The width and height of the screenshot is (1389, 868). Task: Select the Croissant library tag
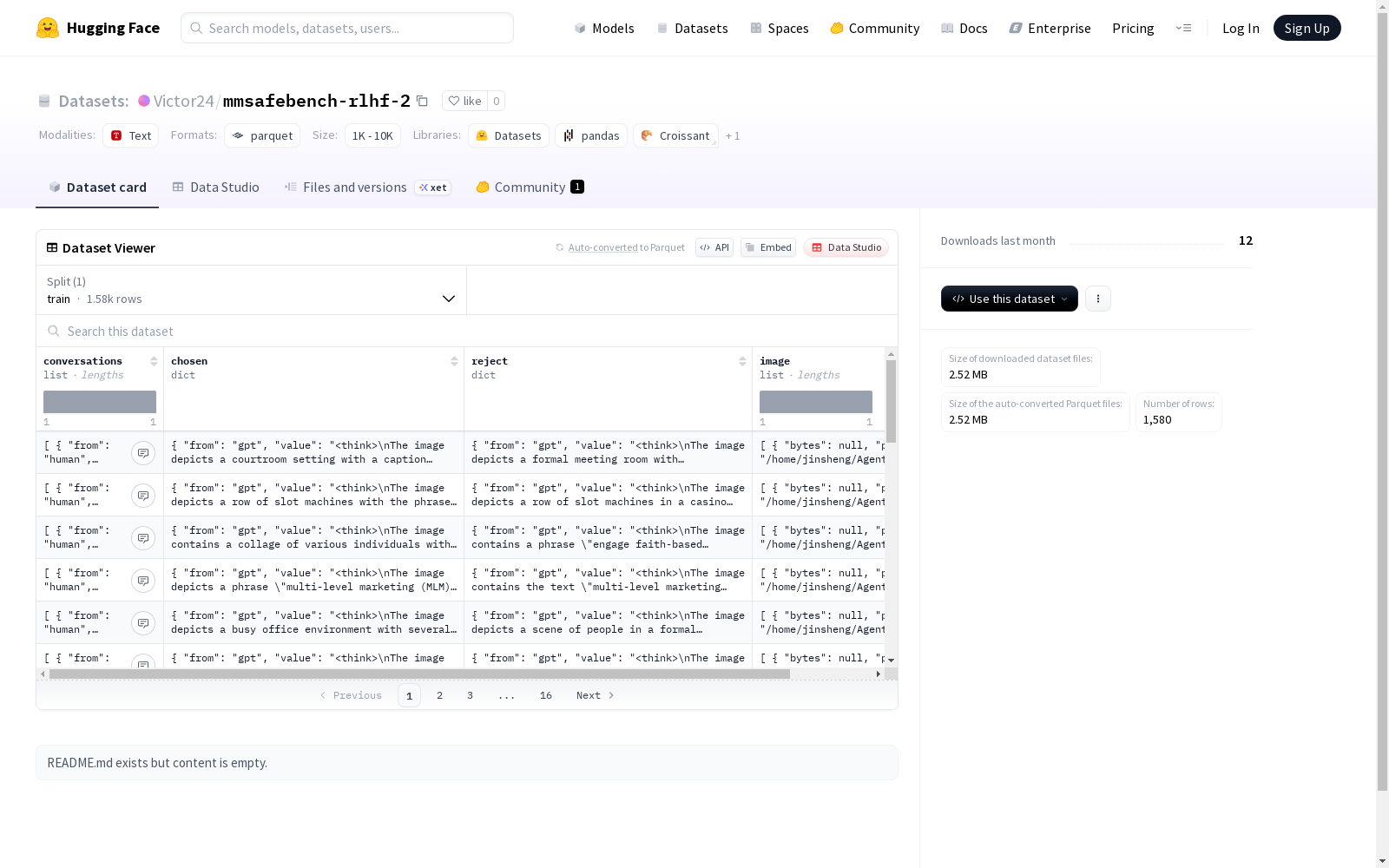(x=675, y=135)
